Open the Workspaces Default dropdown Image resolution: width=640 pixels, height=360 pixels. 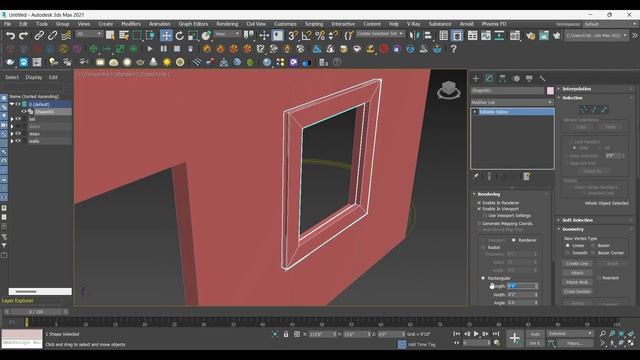point(610,24)
